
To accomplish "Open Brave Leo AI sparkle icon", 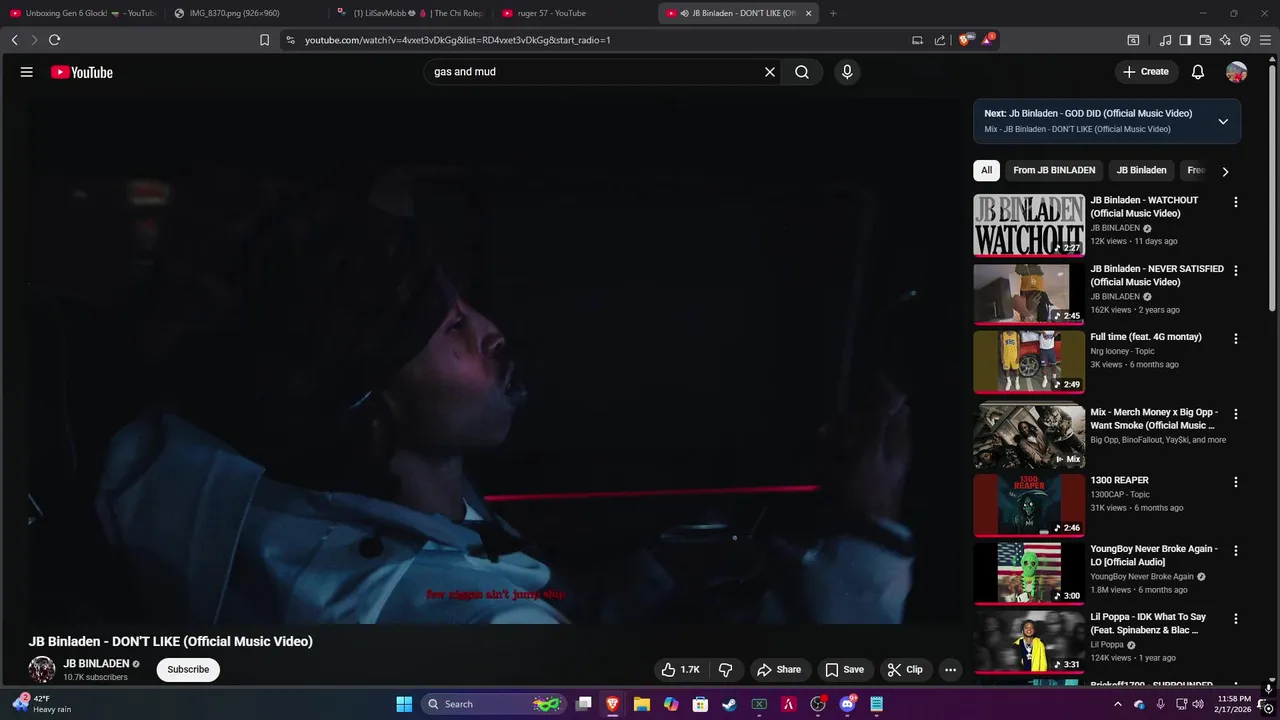I will 1225,40.
